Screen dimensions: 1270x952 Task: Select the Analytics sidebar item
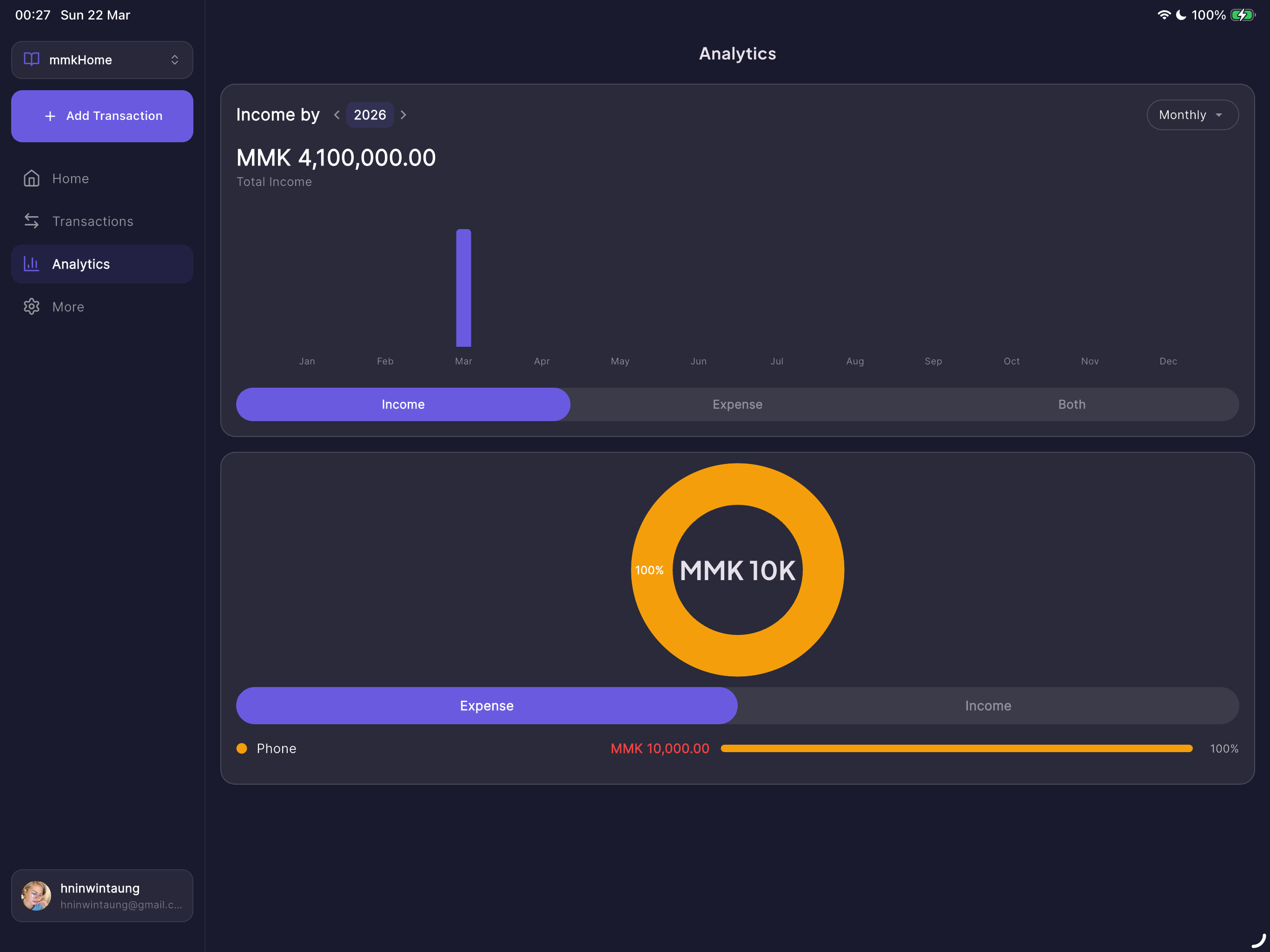point(102,264)
